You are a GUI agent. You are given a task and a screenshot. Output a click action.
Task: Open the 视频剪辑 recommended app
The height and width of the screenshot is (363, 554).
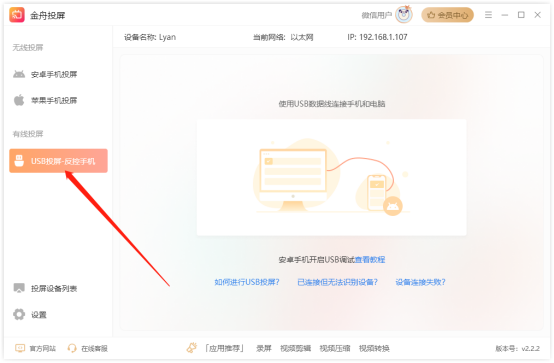click(295, 349)
